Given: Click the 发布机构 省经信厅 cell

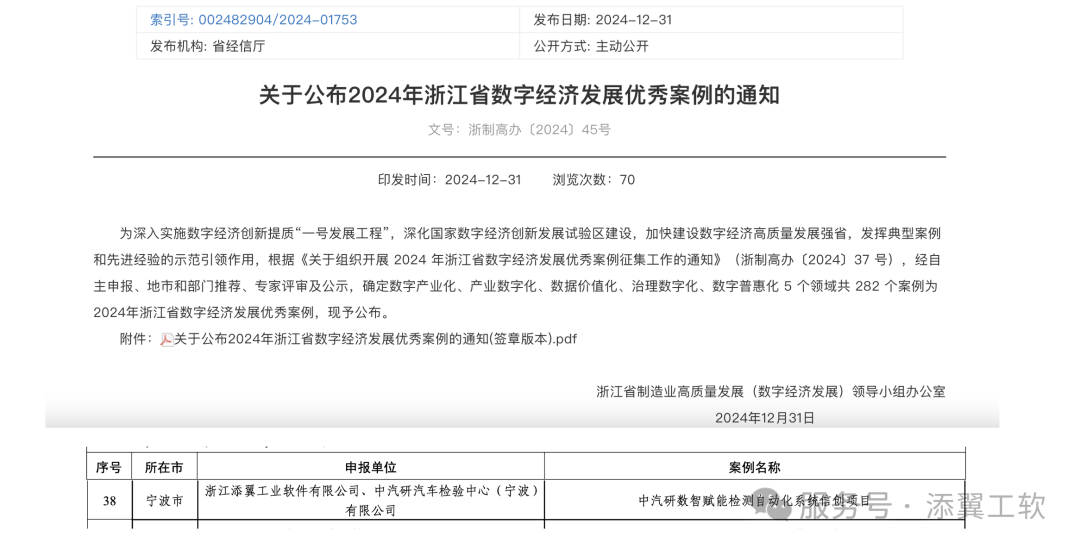Looking at the screenshot, I should click(201, 46).
